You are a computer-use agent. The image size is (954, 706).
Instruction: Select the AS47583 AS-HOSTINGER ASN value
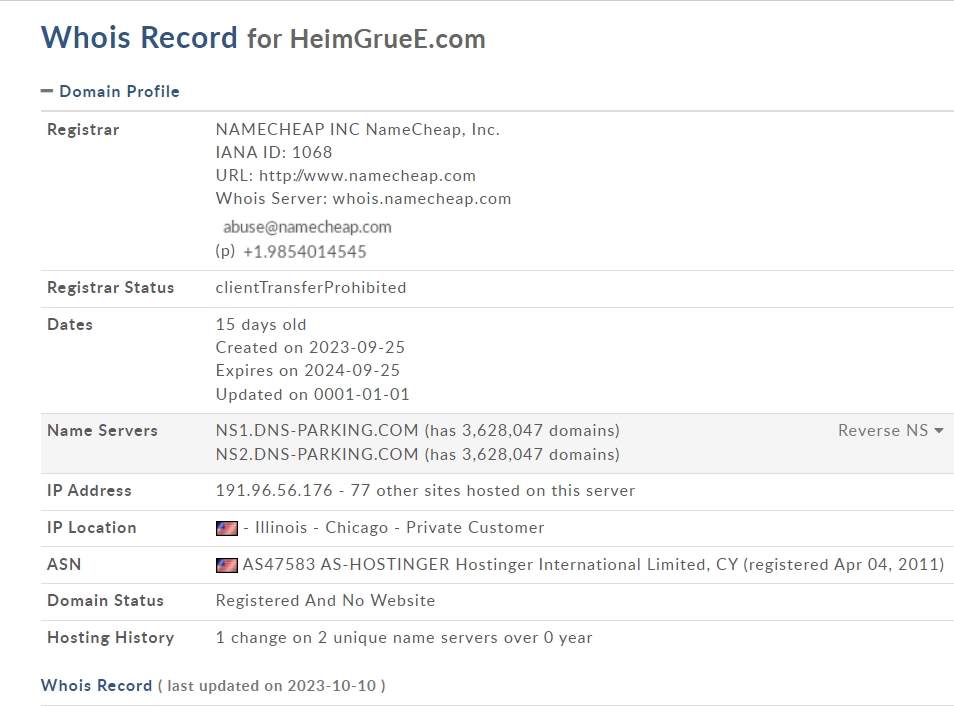coord(593,565)
